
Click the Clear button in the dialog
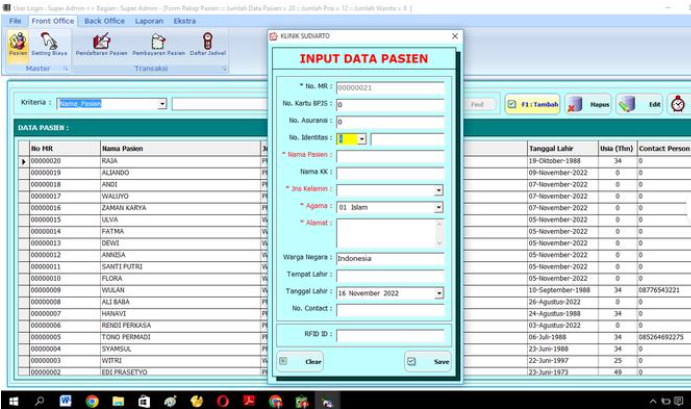(301, 361)
